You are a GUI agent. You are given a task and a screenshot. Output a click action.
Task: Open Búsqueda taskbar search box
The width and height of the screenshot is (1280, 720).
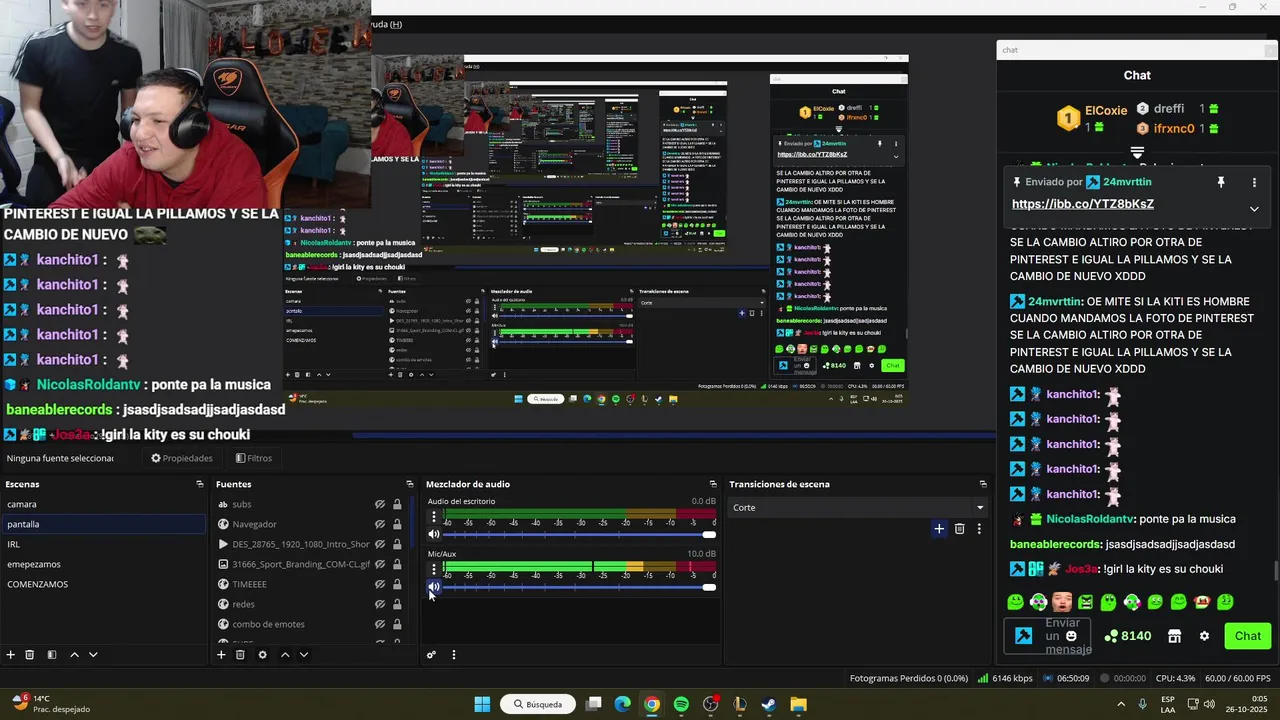coord(538,704)
